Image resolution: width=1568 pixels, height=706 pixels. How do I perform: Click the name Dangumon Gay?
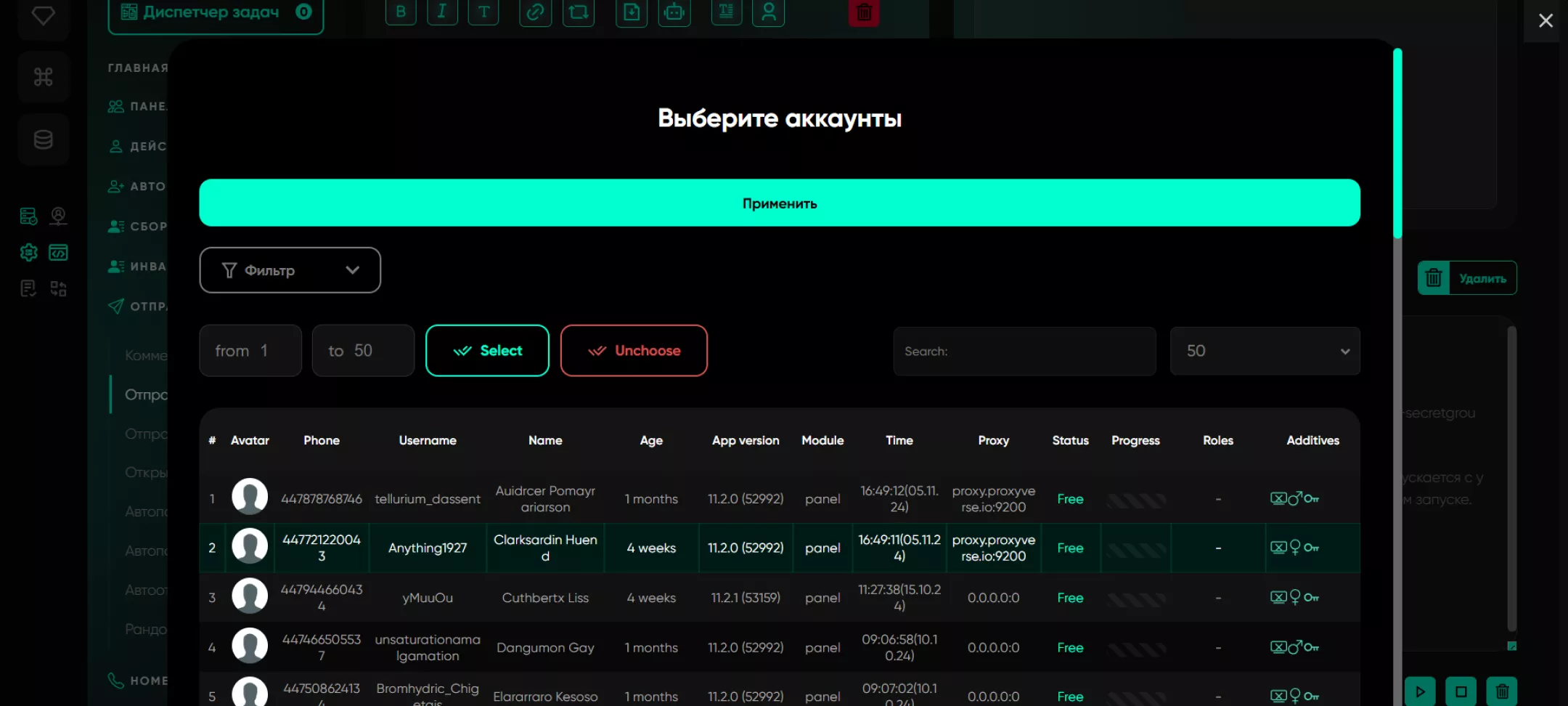point(545,647)
